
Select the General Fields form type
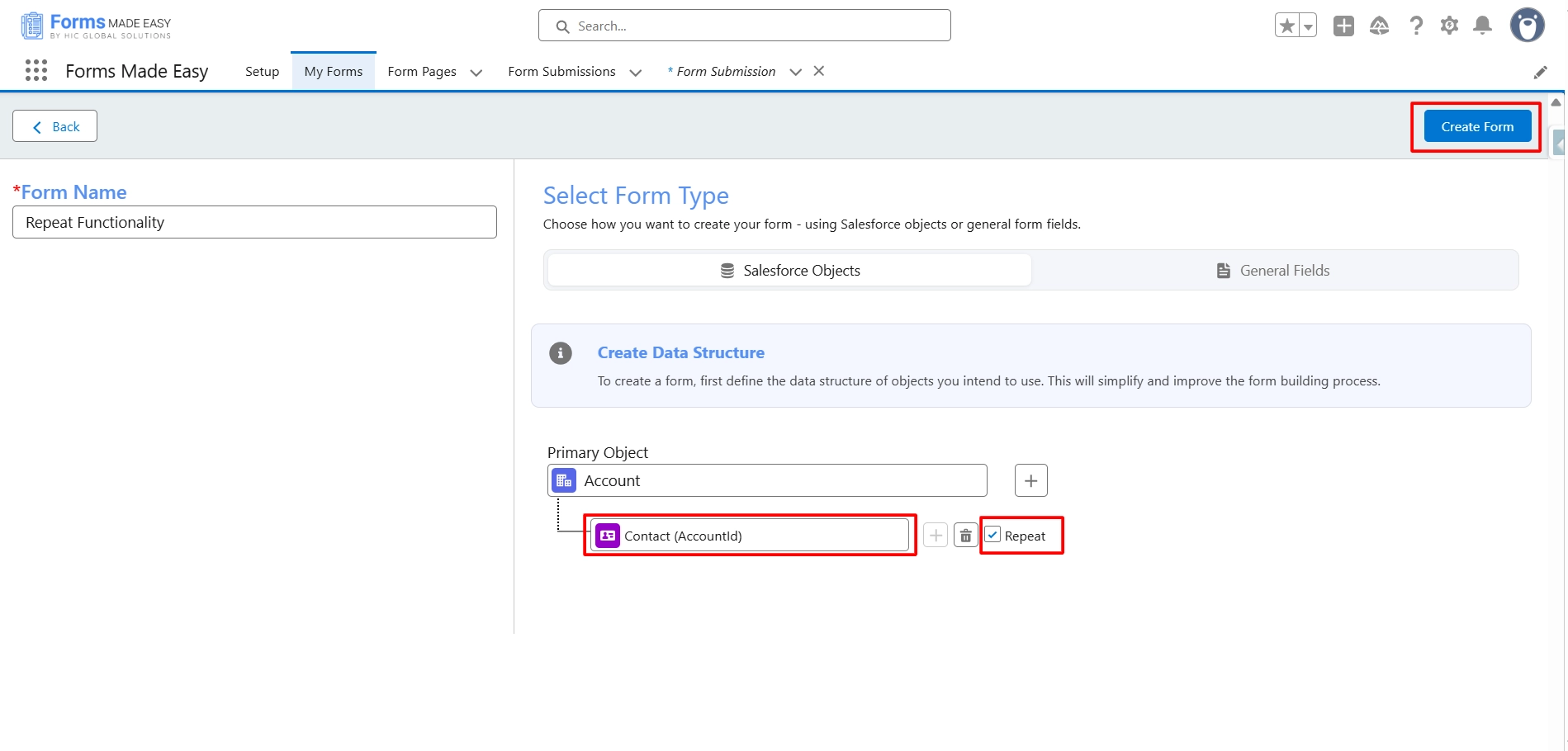1273,271
